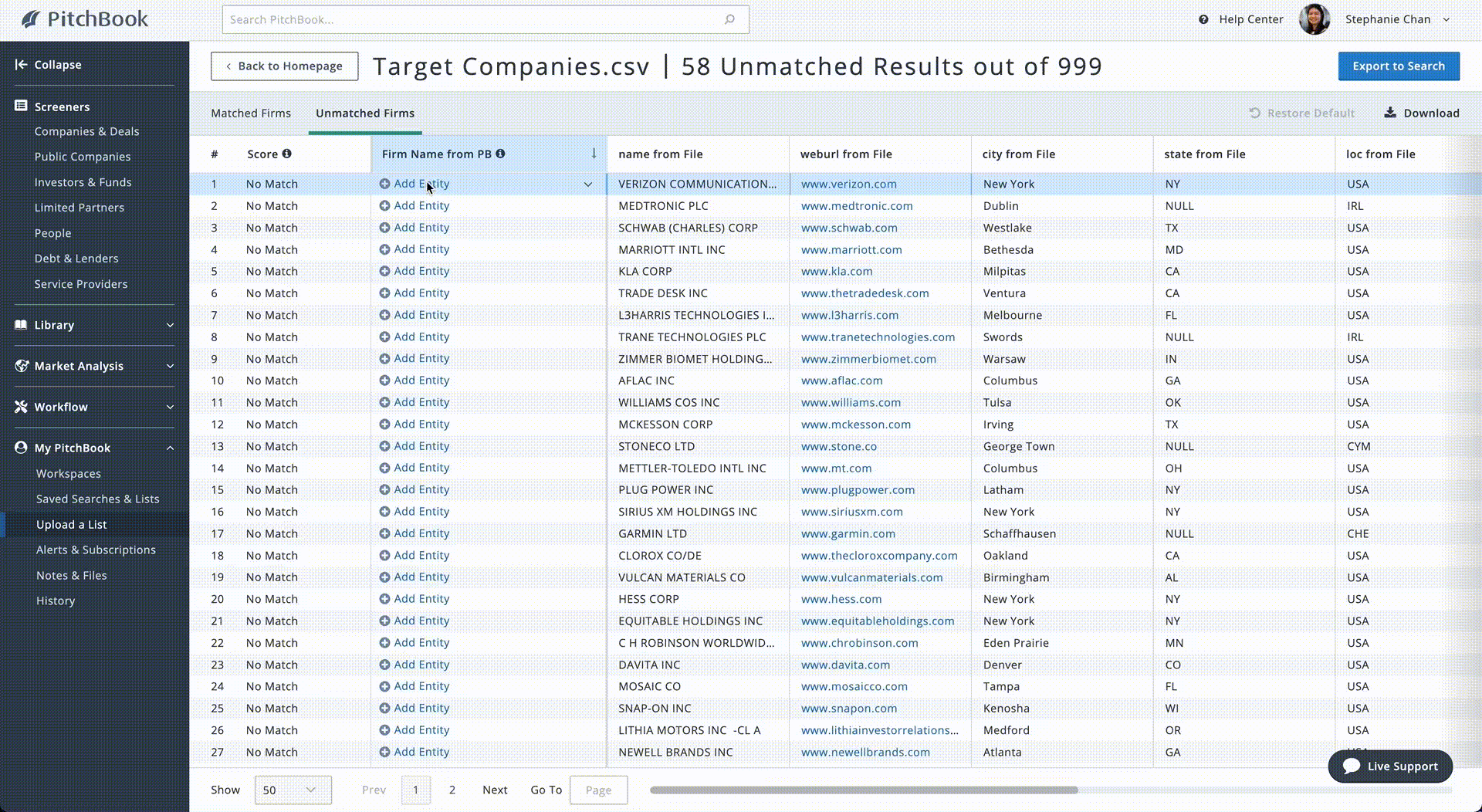The image size is (1482, 812).
Task: Open the row 1 Add Entity dropdown arrow
Action: [588, 184]
